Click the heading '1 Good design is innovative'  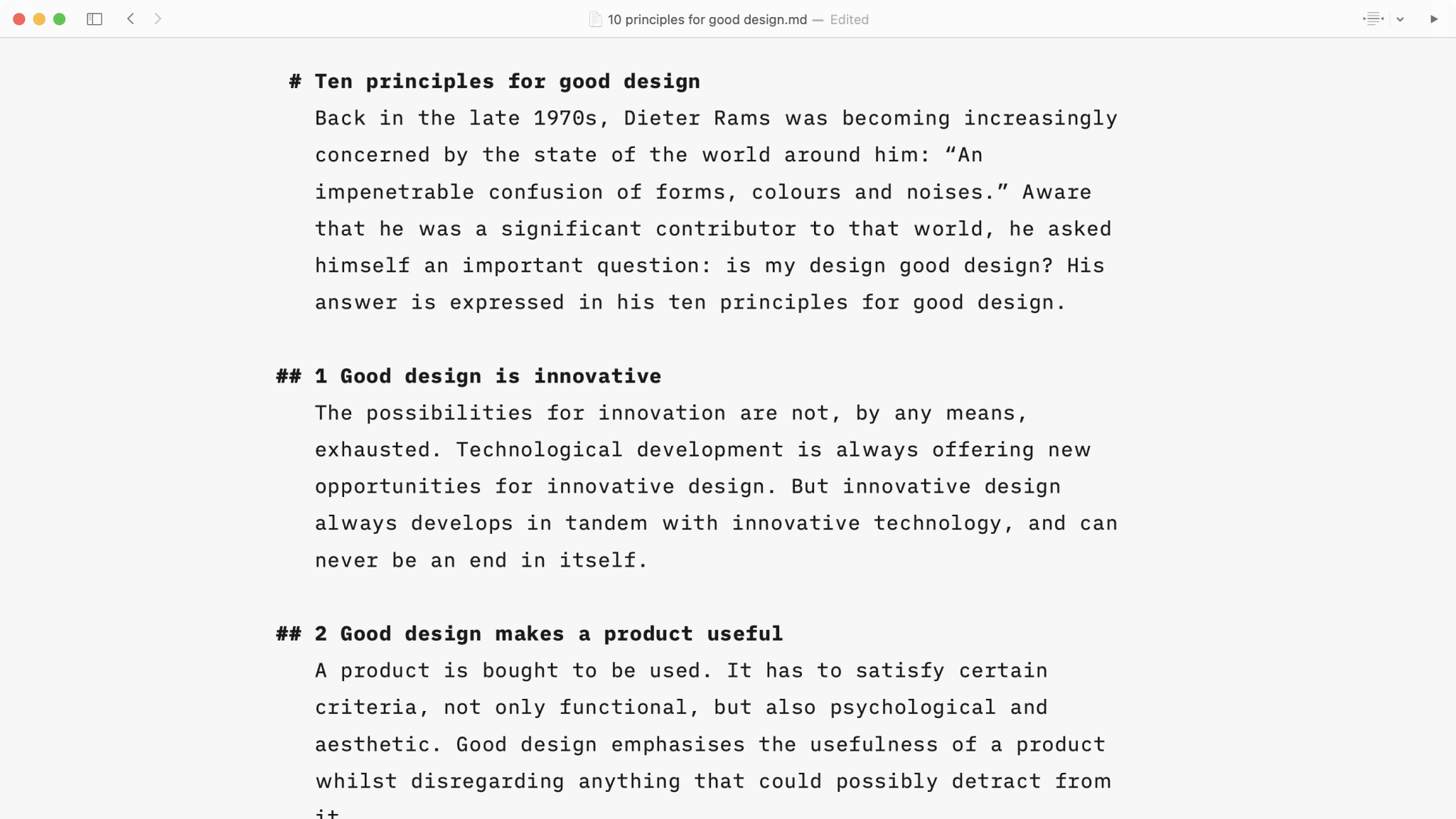pos(486,375)
